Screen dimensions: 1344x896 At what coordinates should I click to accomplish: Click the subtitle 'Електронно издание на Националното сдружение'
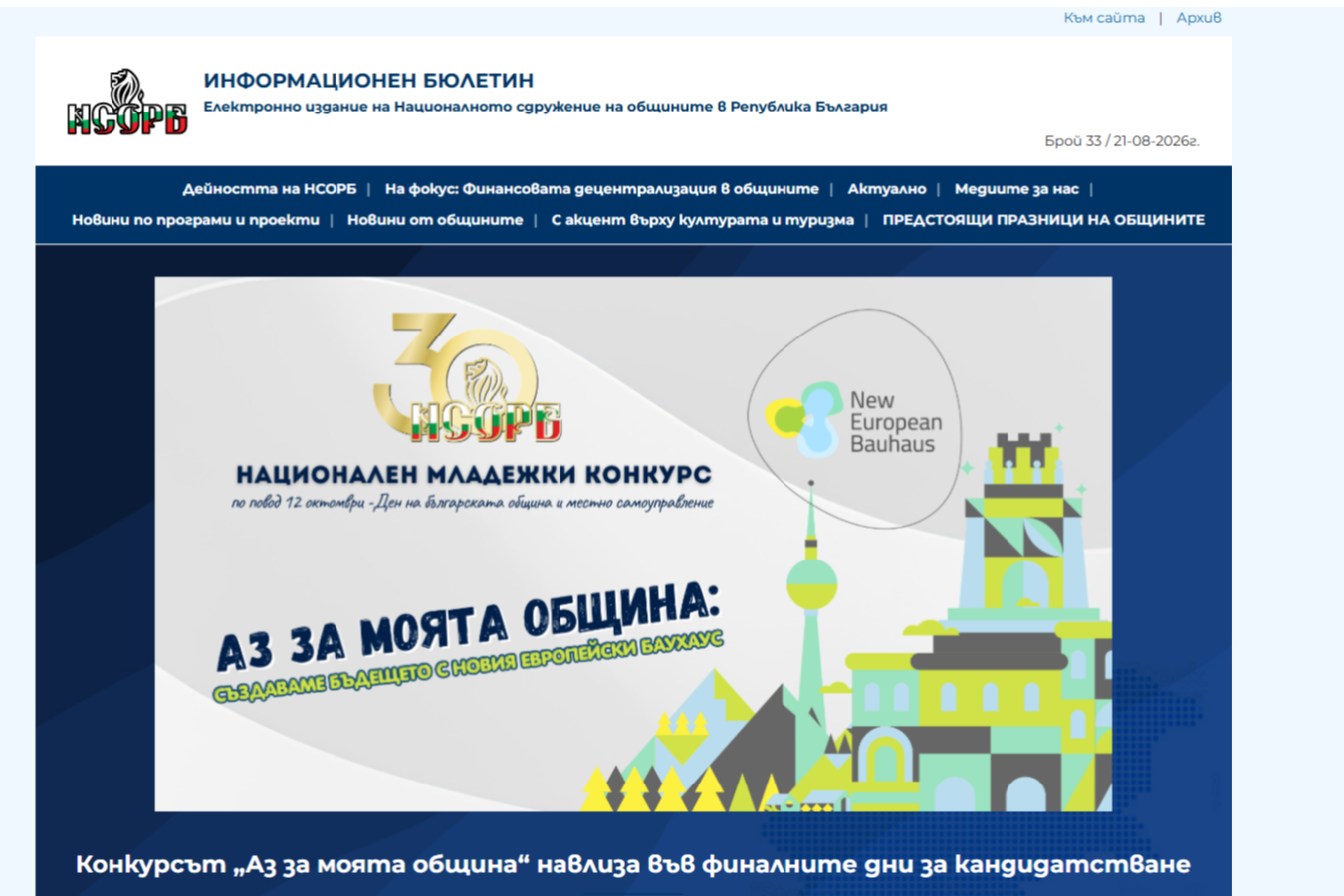click(x=546, y=107)
